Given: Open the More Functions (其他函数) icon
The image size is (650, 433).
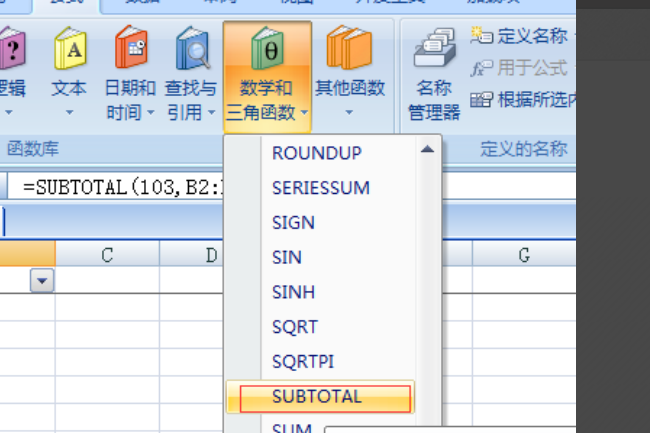Looking at the screenshot, I should click(349, 47).
